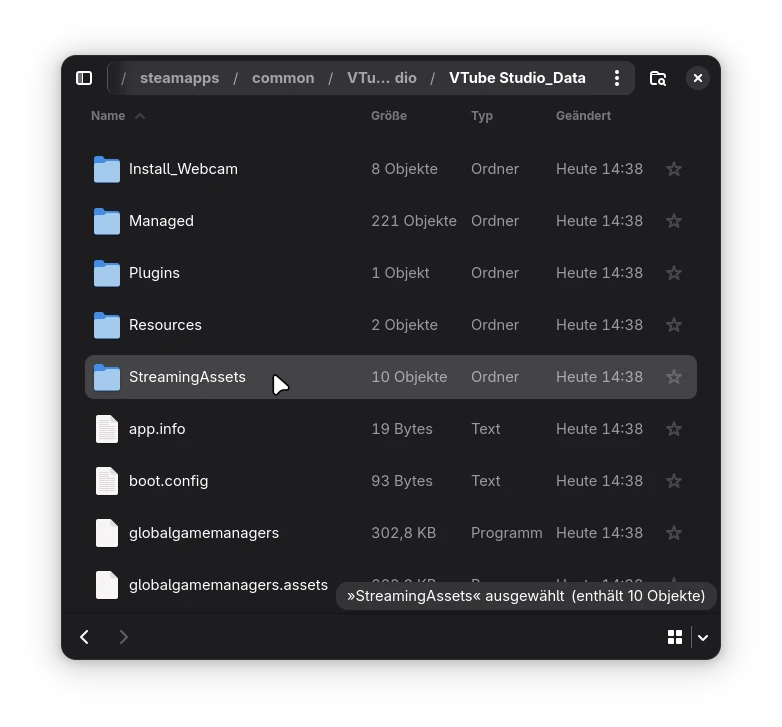Open the view options dropdown arrow

point(703,638)
